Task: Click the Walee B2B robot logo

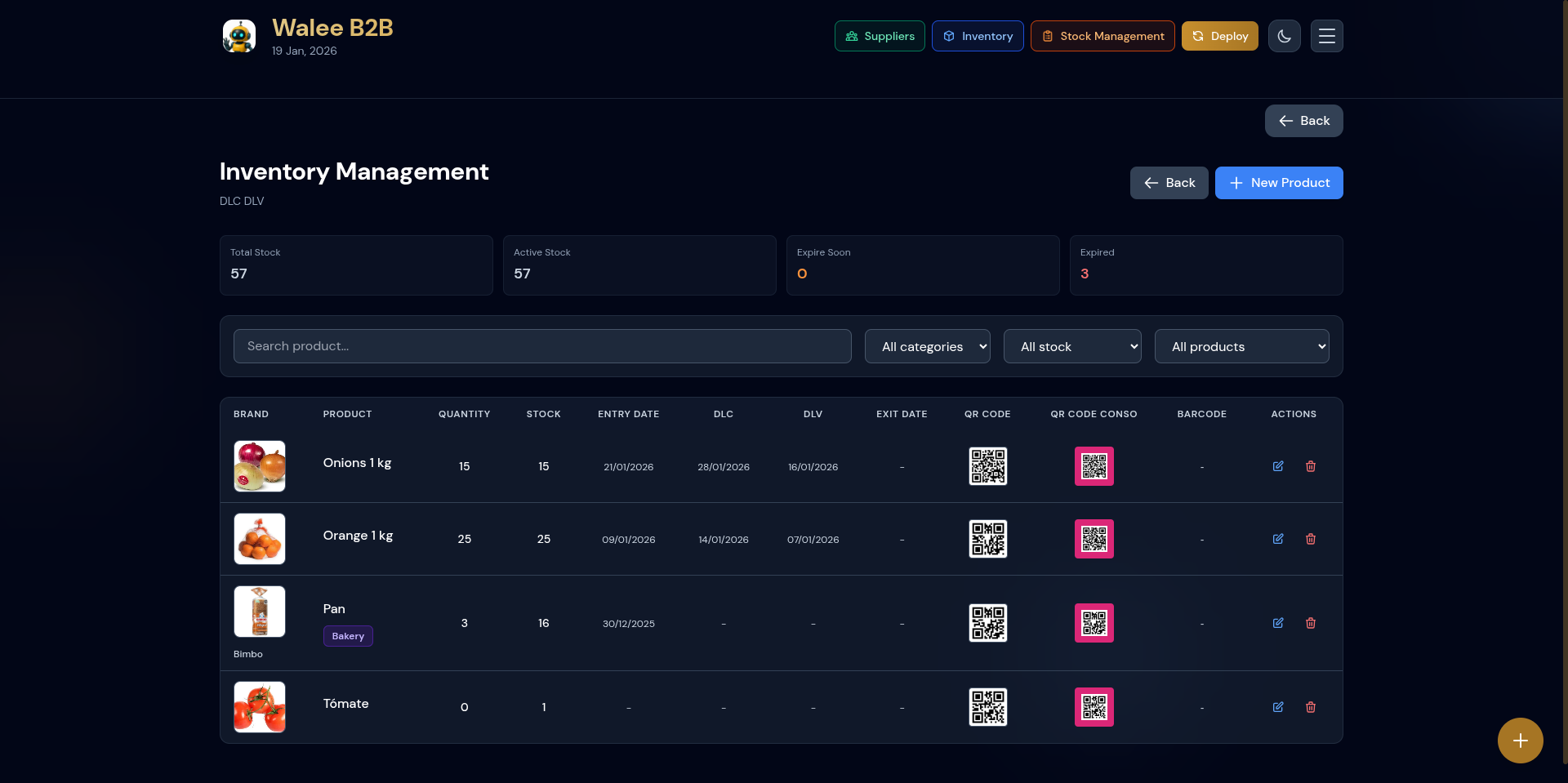Action: pyautogui.click(x=239, y=36)
